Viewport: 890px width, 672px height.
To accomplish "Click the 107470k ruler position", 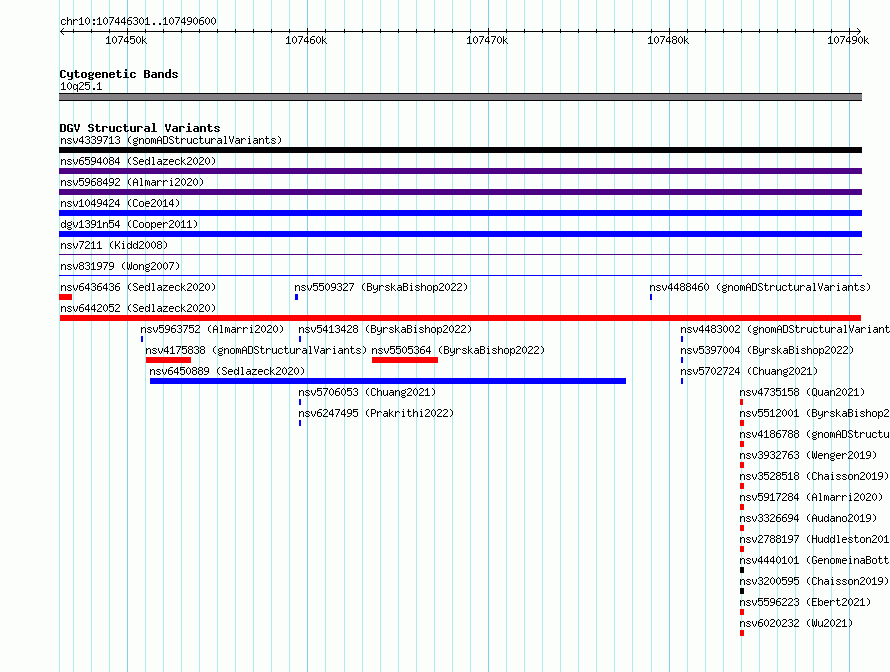I will 488,40.
